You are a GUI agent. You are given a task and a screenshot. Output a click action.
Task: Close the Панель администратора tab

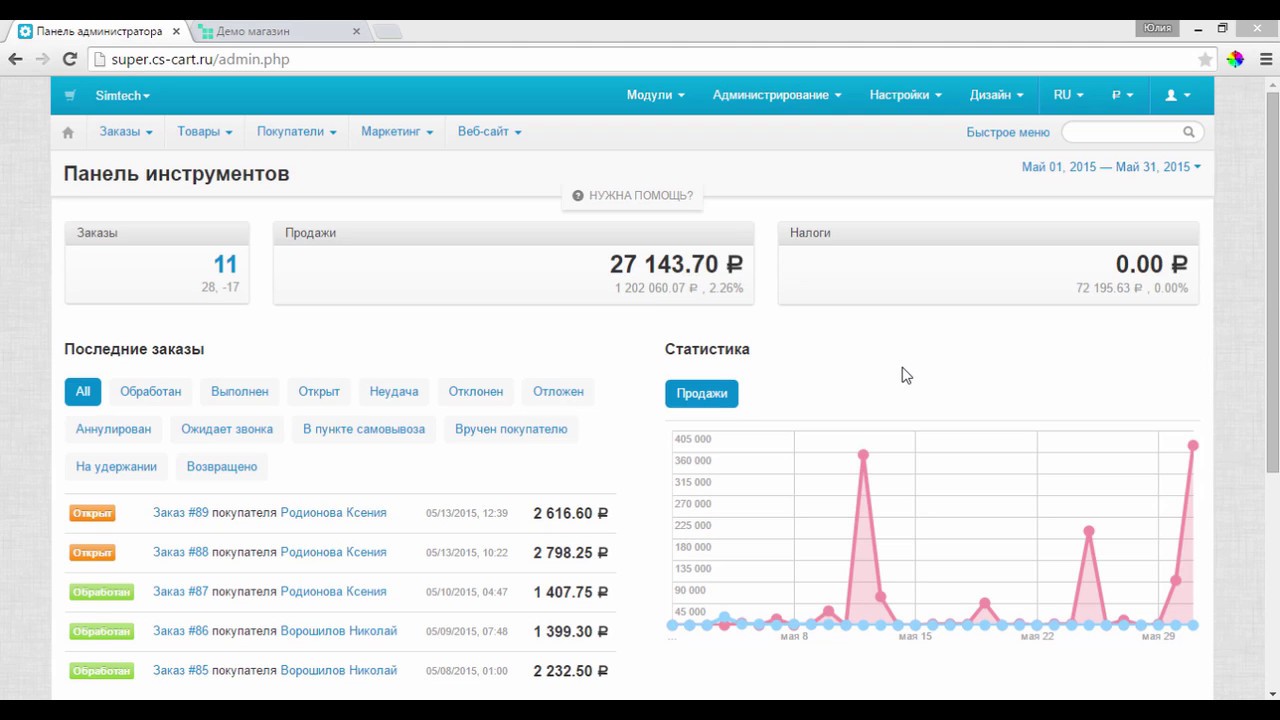(176, 31)
